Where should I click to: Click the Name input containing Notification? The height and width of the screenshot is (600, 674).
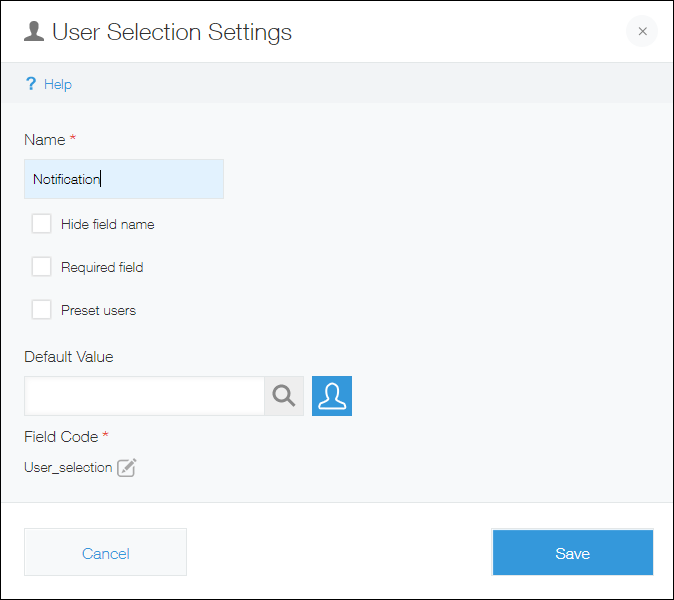pyautogui.click(x=123, y=179)
